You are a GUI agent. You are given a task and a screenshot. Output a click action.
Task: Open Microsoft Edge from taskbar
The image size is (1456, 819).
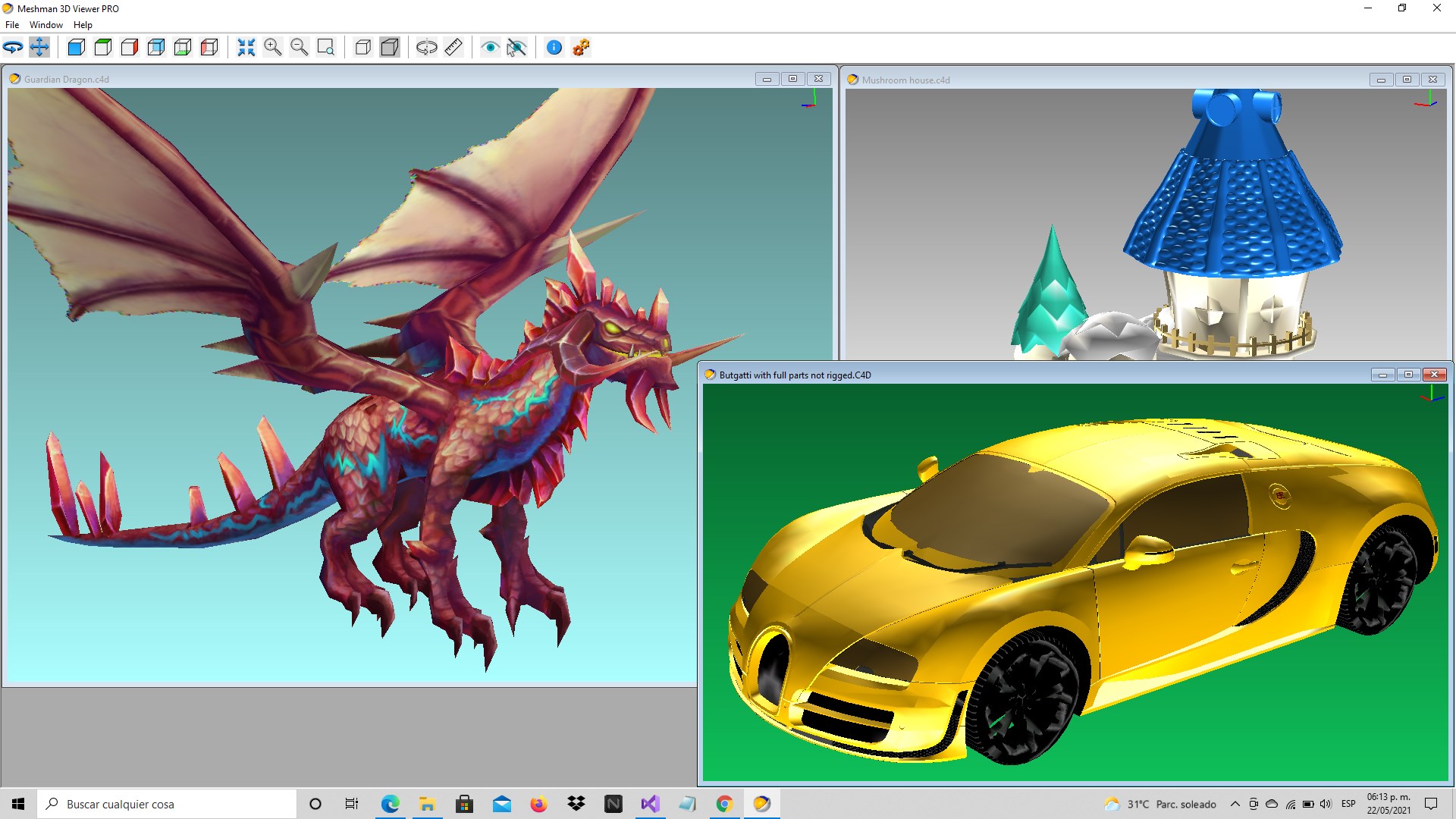click(391, 804)
